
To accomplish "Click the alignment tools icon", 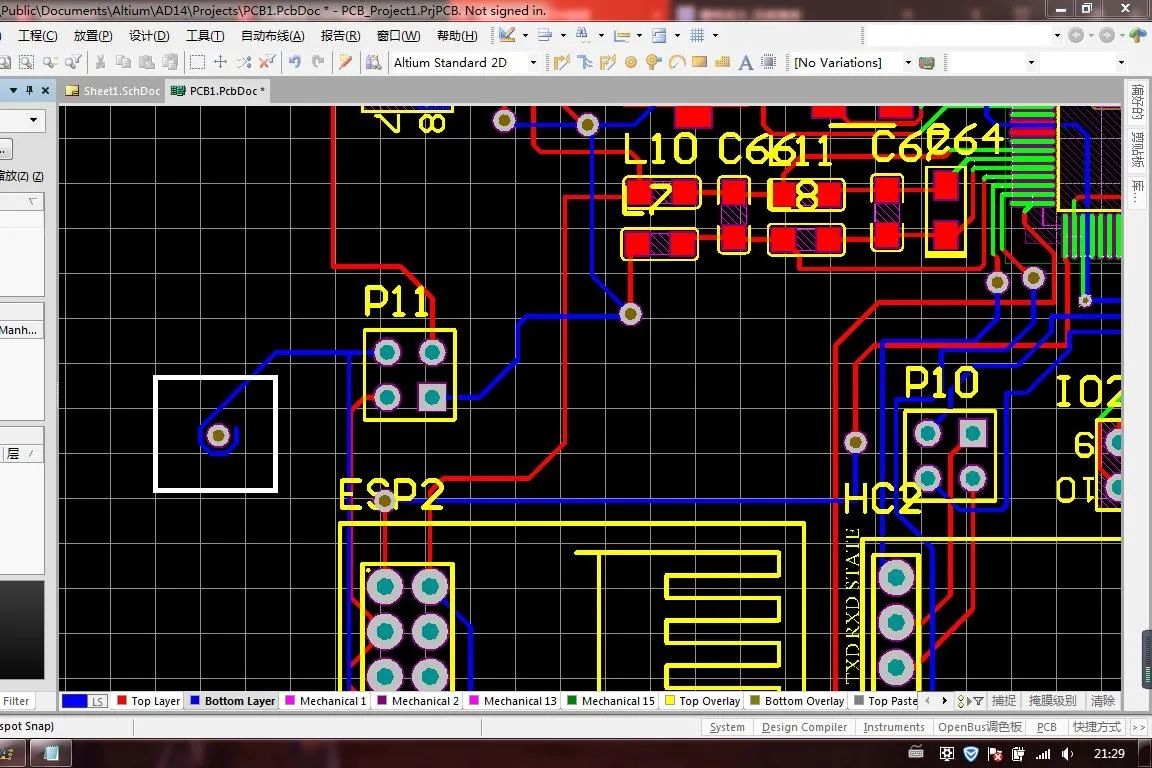I will click(x=545, y=35).
